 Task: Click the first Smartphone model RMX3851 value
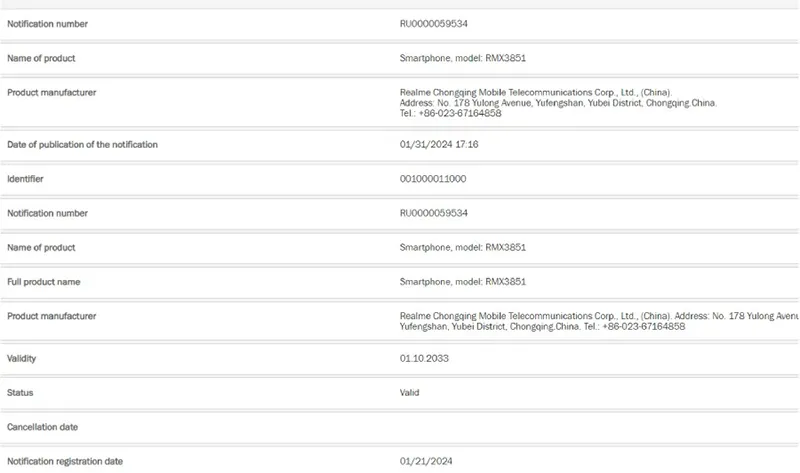click(x=463, y=58)
